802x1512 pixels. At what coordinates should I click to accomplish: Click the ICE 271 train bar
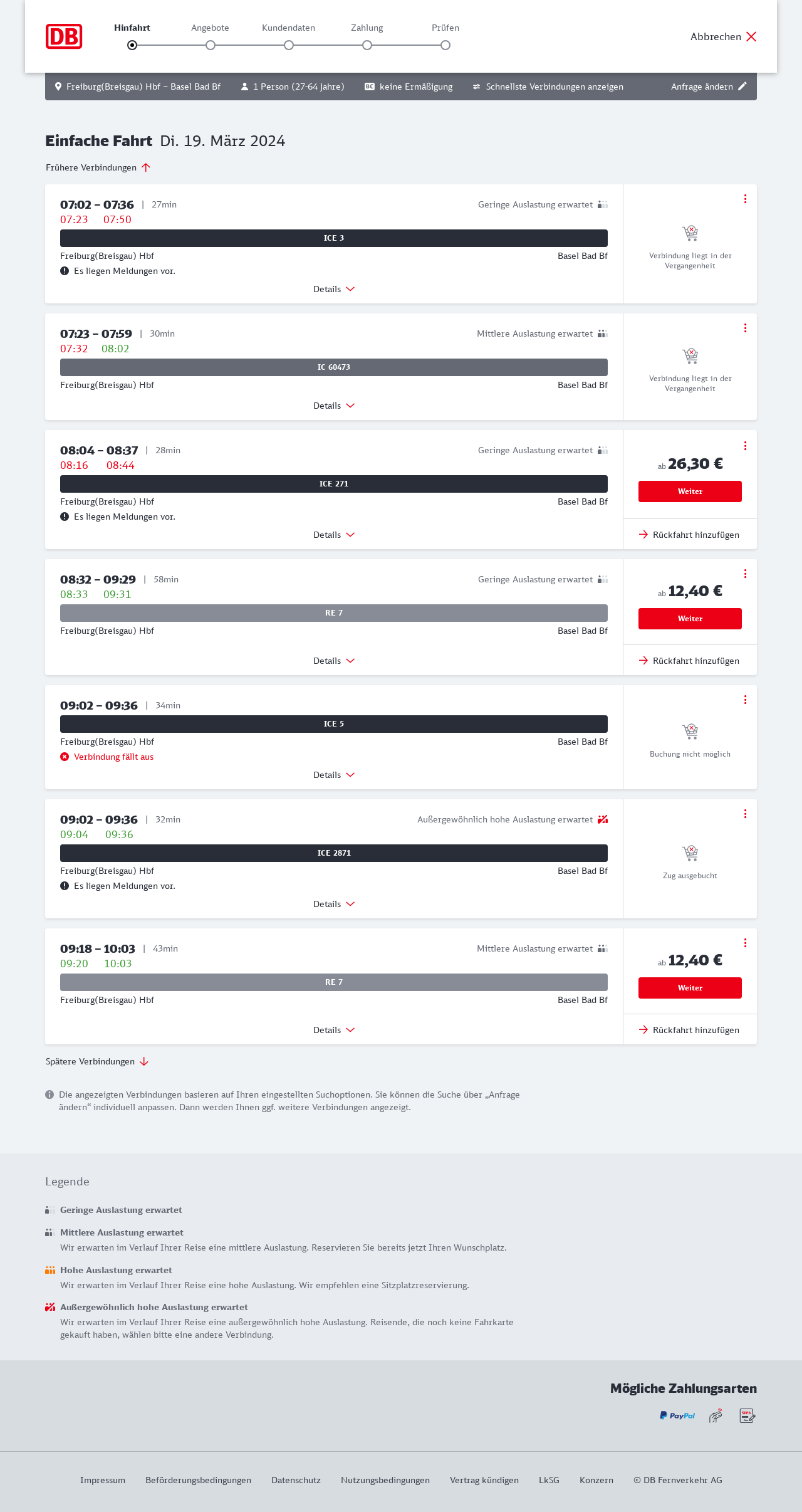coord(334,484)
